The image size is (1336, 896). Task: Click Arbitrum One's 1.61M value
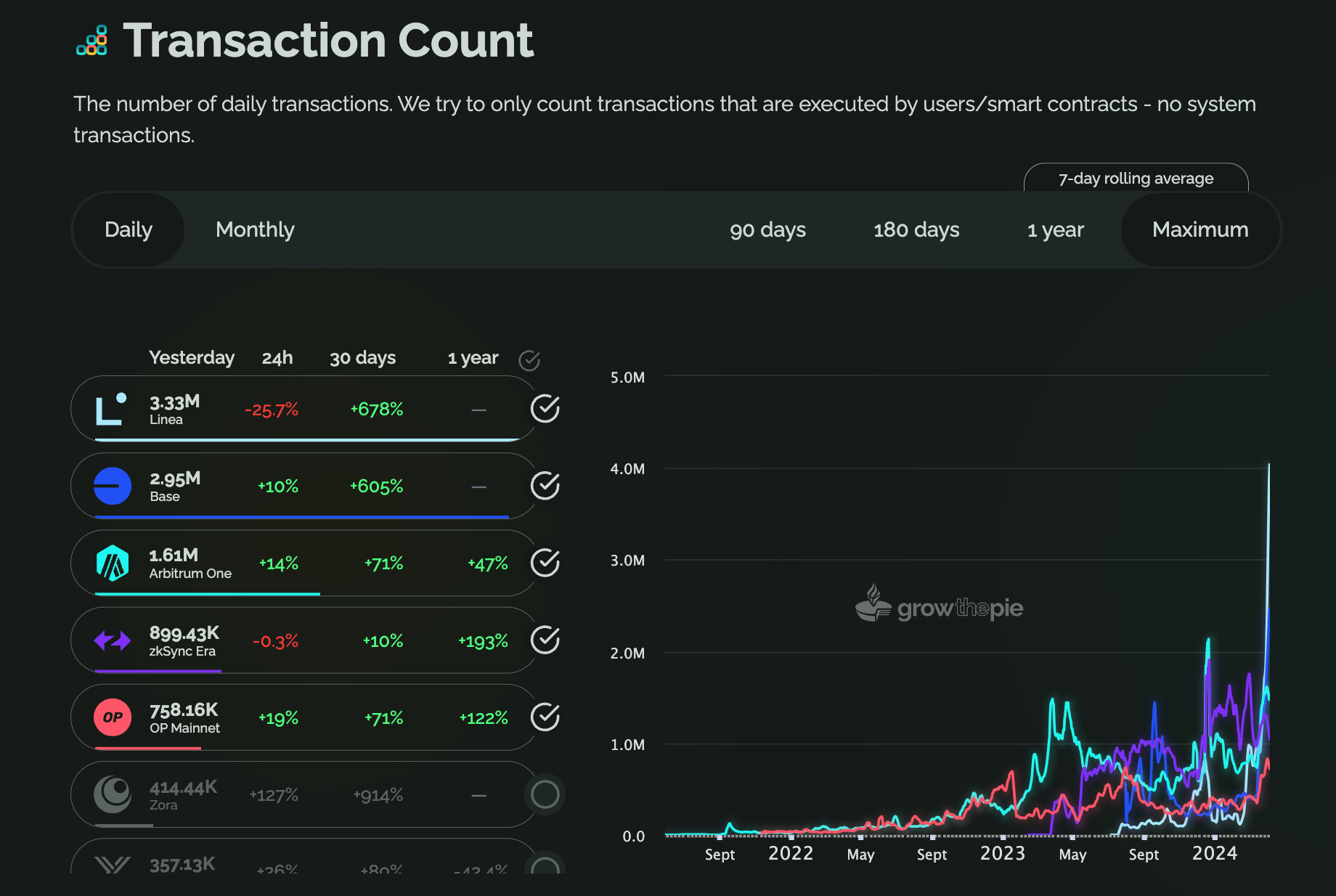pos(174,555)
